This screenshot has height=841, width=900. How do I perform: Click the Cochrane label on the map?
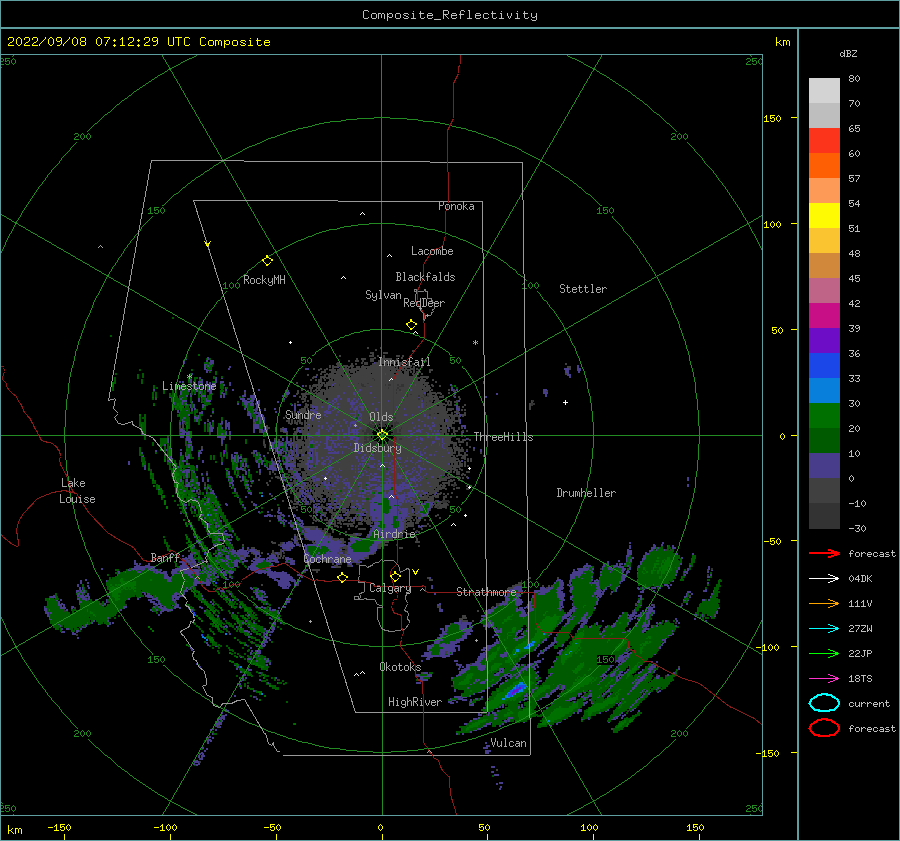(327, 559)
